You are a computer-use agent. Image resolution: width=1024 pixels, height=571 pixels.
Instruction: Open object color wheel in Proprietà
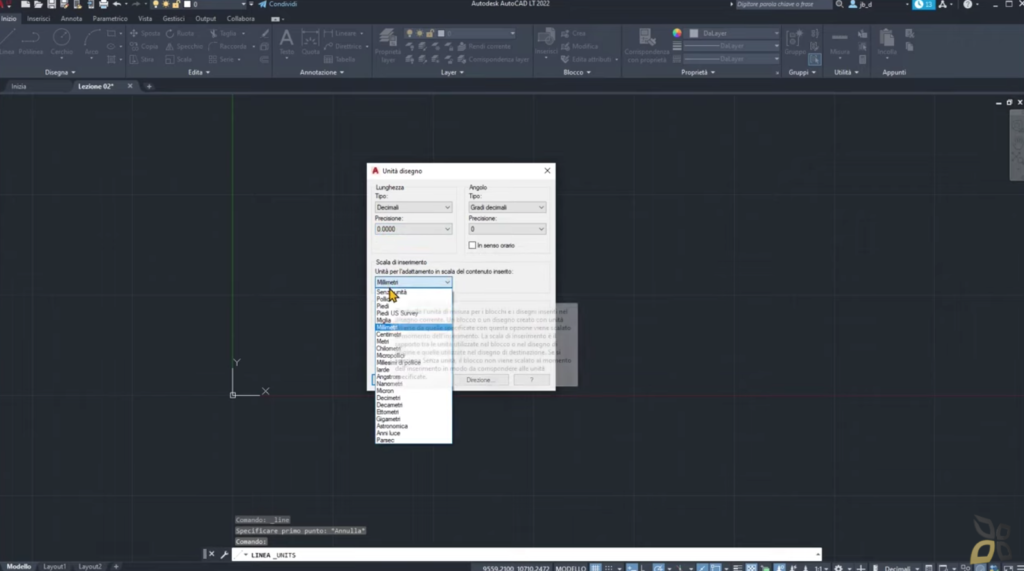pos(677,33)
